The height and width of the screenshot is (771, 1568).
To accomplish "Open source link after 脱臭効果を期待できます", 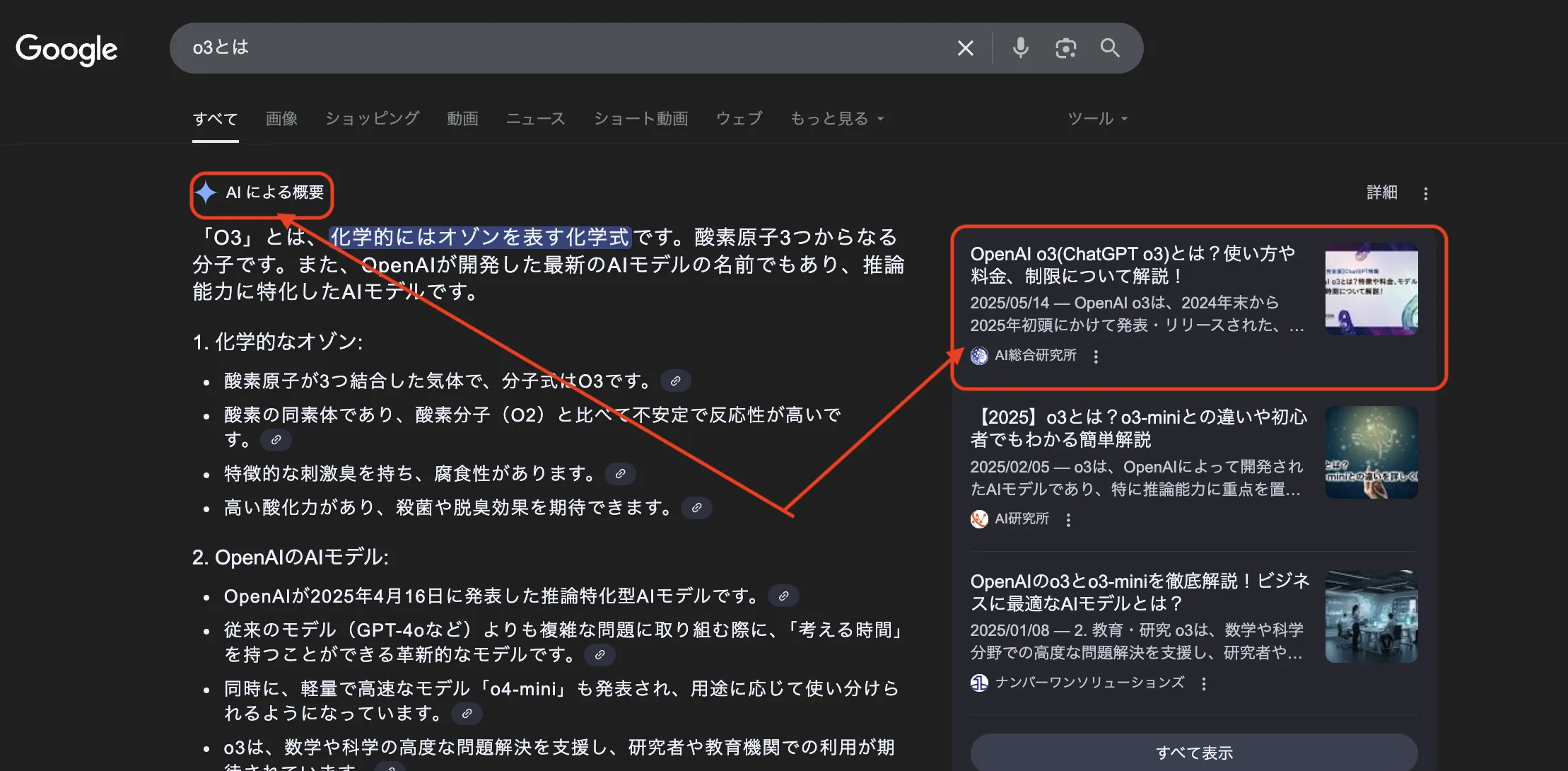I will pos(696,508).
